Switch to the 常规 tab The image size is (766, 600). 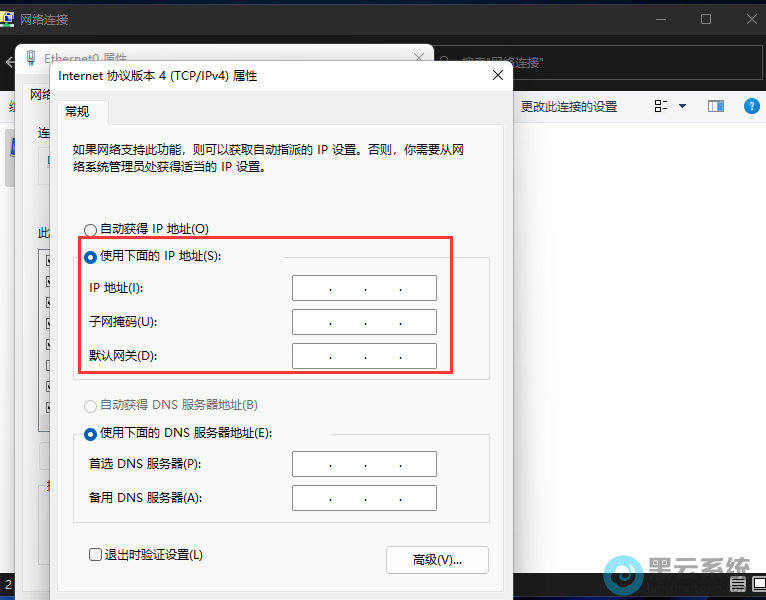pos(77,111)
